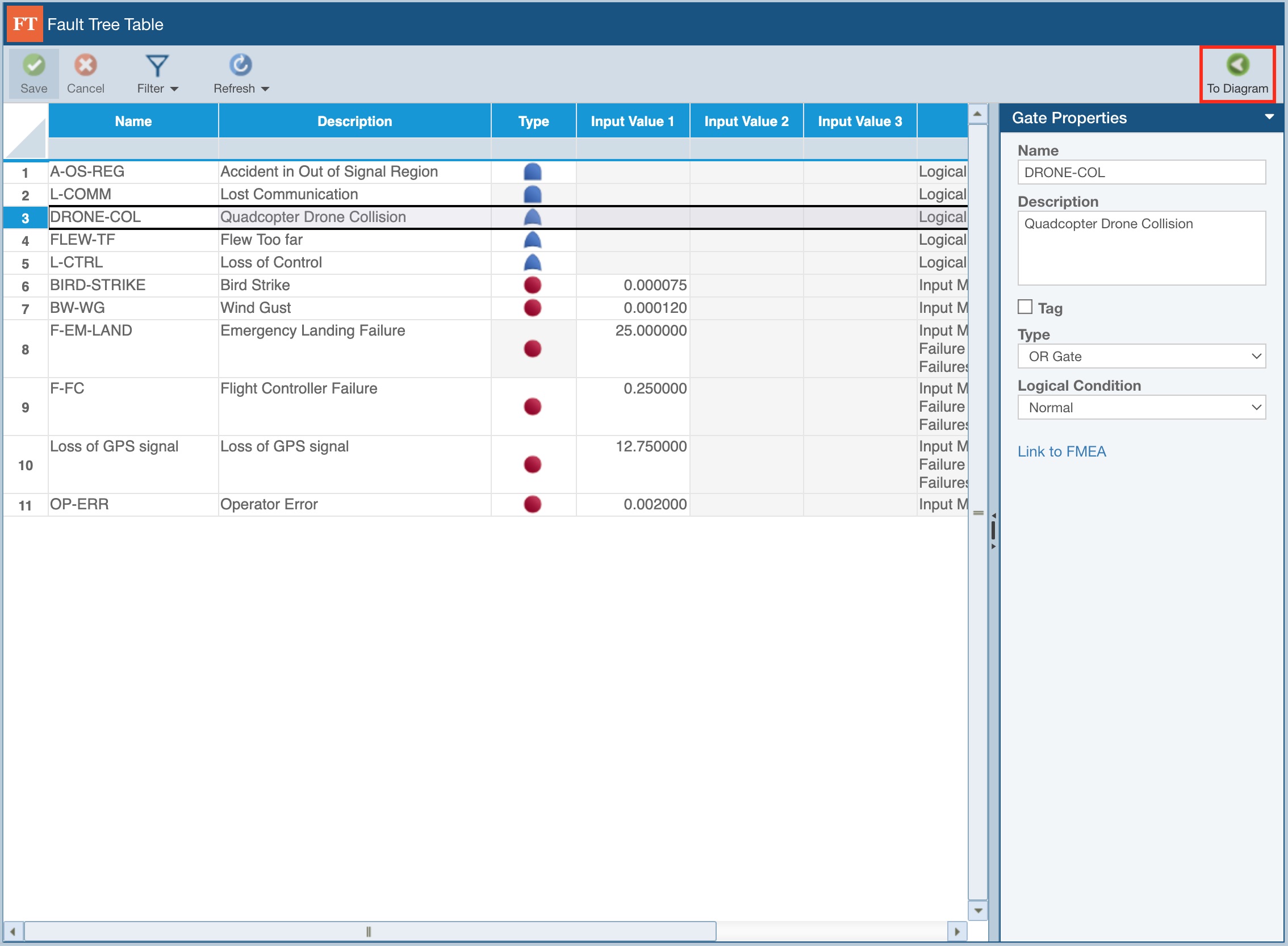The image size is (1288, 946).
Task: Open the Type OR Gate dropdown
Action: [x=1141, y=357]
